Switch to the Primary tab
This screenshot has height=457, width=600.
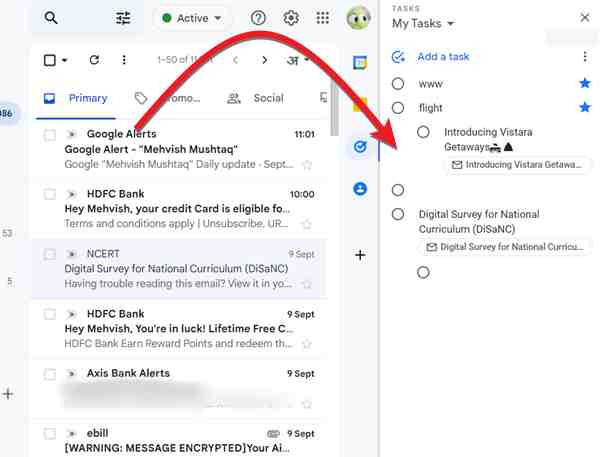[x=76, y=98]
